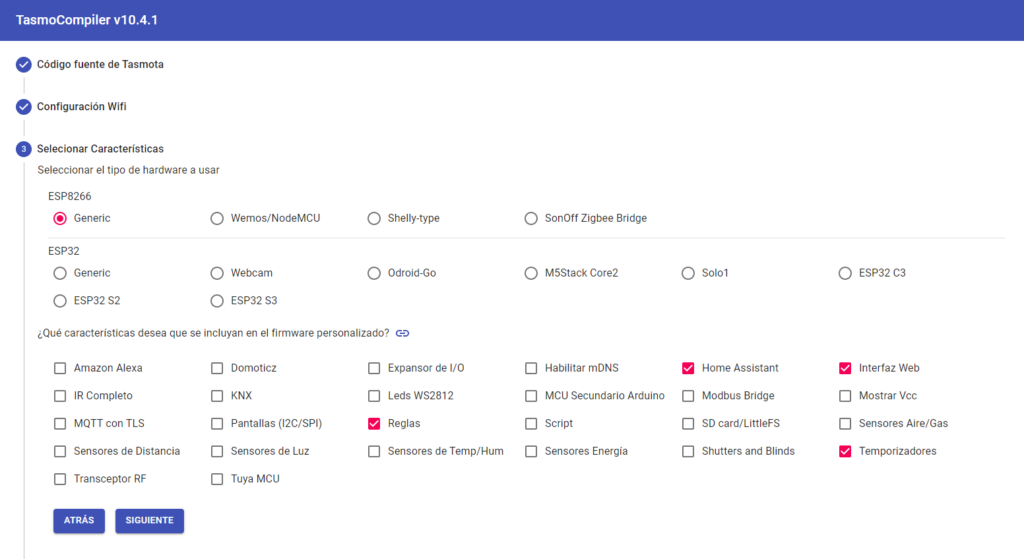The width and height of the screenshot is (1024, 559).
Task: Disable the Reglas feature checkbox
Action: click(374, 424)
